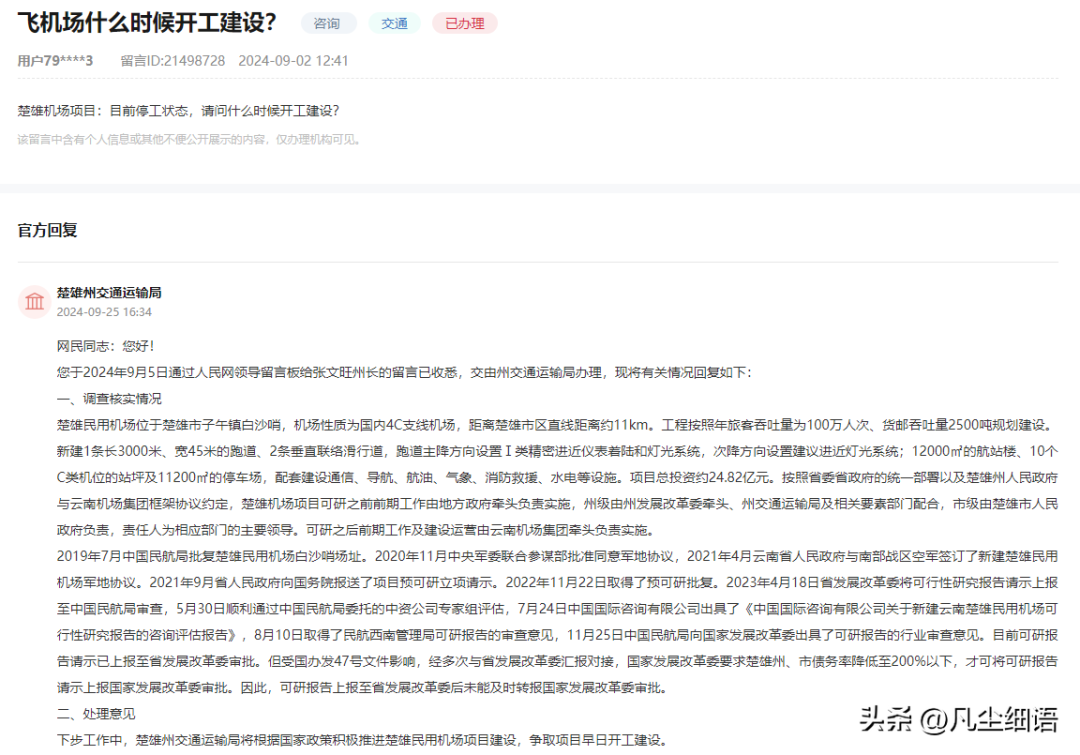This screenshot has height=755, width=1080.
Task: Click the 头条 @凡尘细语 watermark
Action: click(958, 719)
